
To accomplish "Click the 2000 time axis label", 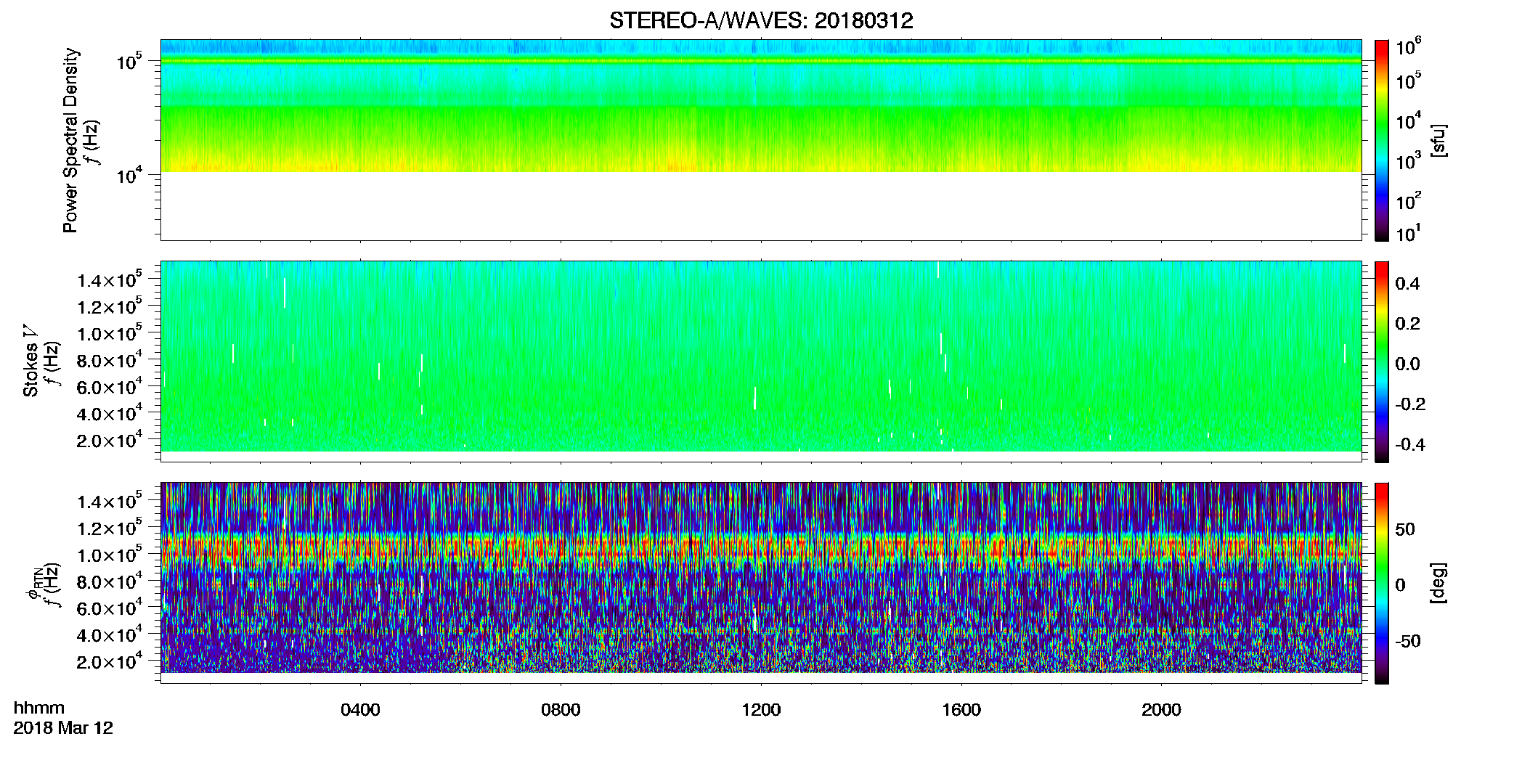I will click(1161, 710).
